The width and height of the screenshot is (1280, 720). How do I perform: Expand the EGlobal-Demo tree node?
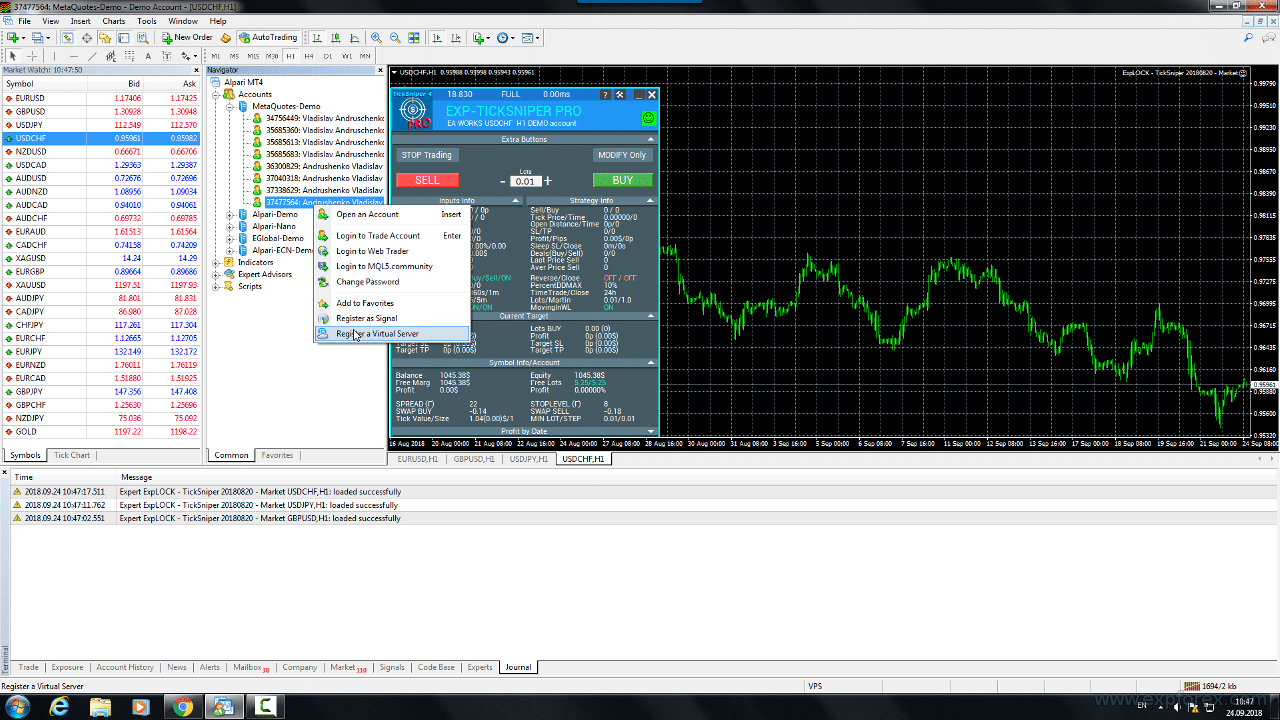tap(229, 238)
